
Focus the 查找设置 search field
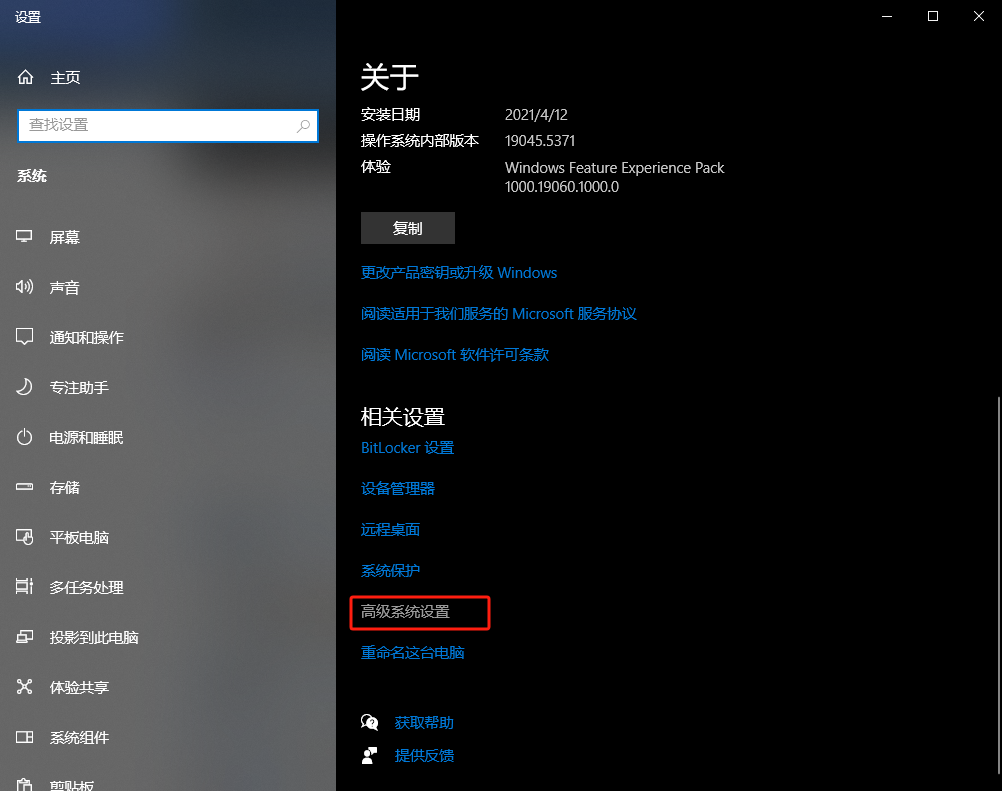pos(168,126)
